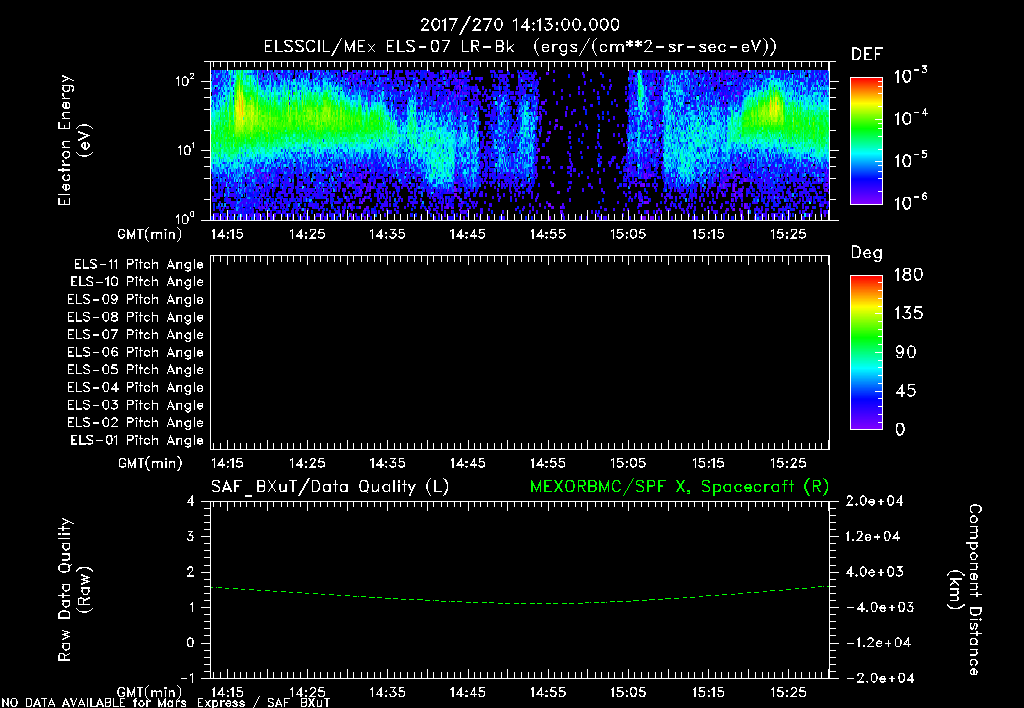This screenshot has width=1024, height=708.
Task: Click the ELS-10 Pitch Angle row label
Action: [136, 282]
